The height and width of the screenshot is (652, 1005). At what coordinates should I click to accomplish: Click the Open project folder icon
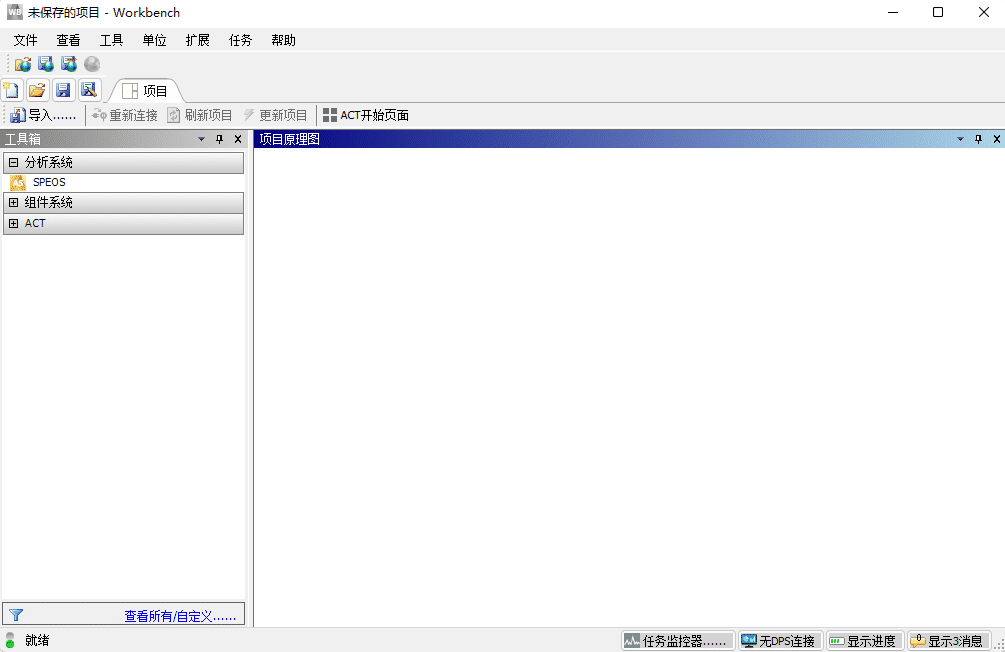point(37,90)
